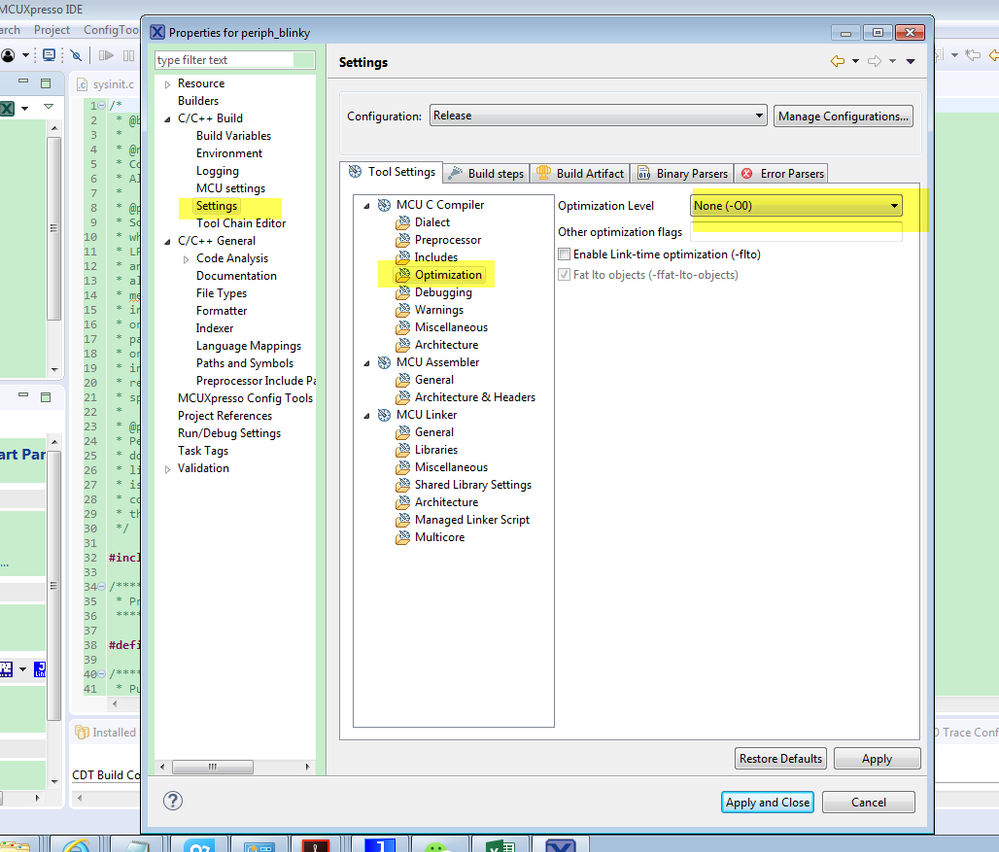Screen dimensions: 999x852
Task: Click Restore Defaults button
Action: [780, 758]
